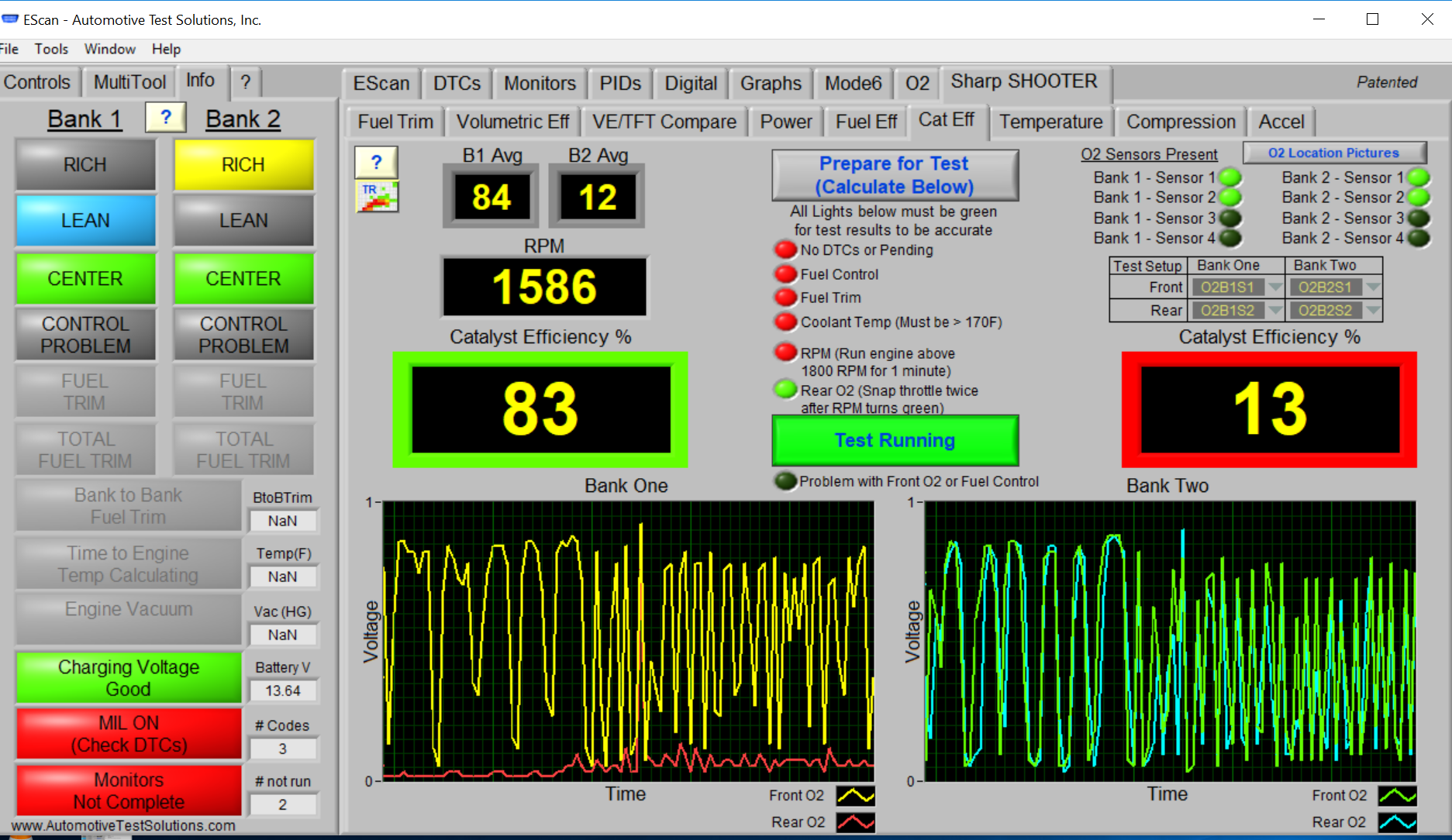This screenshot has width=1452, height=840.
Task: Click the Bank One catalyst efficiency display
Action: pyautogui.click(x=540, y=409)
